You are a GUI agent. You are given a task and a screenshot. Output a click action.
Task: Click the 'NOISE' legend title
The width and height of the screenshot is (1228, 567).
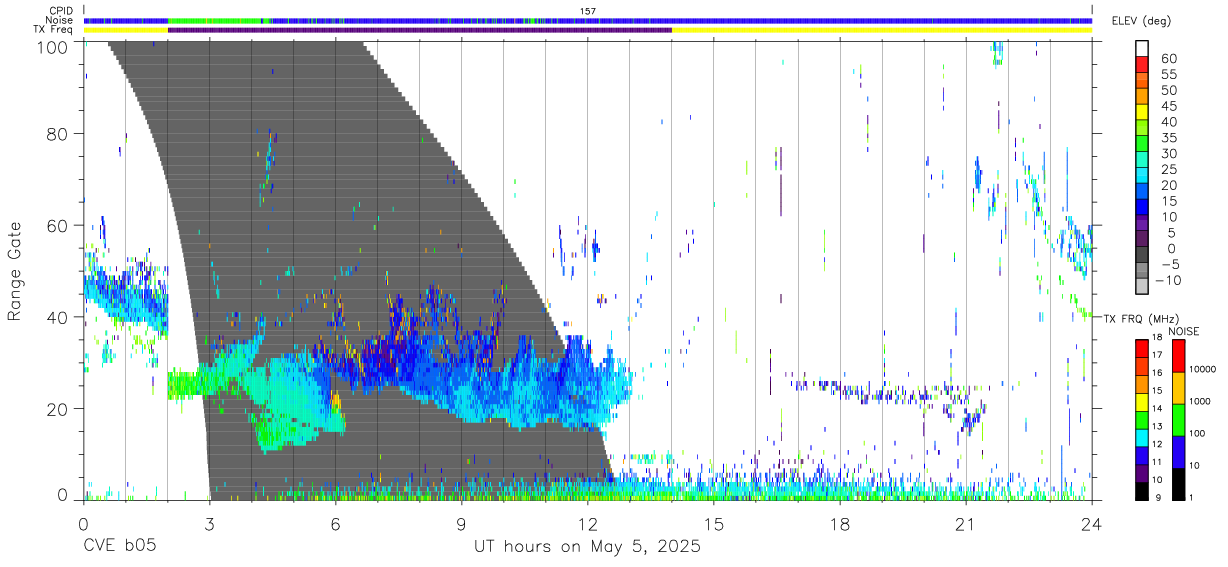click(x=1183, y=330)
